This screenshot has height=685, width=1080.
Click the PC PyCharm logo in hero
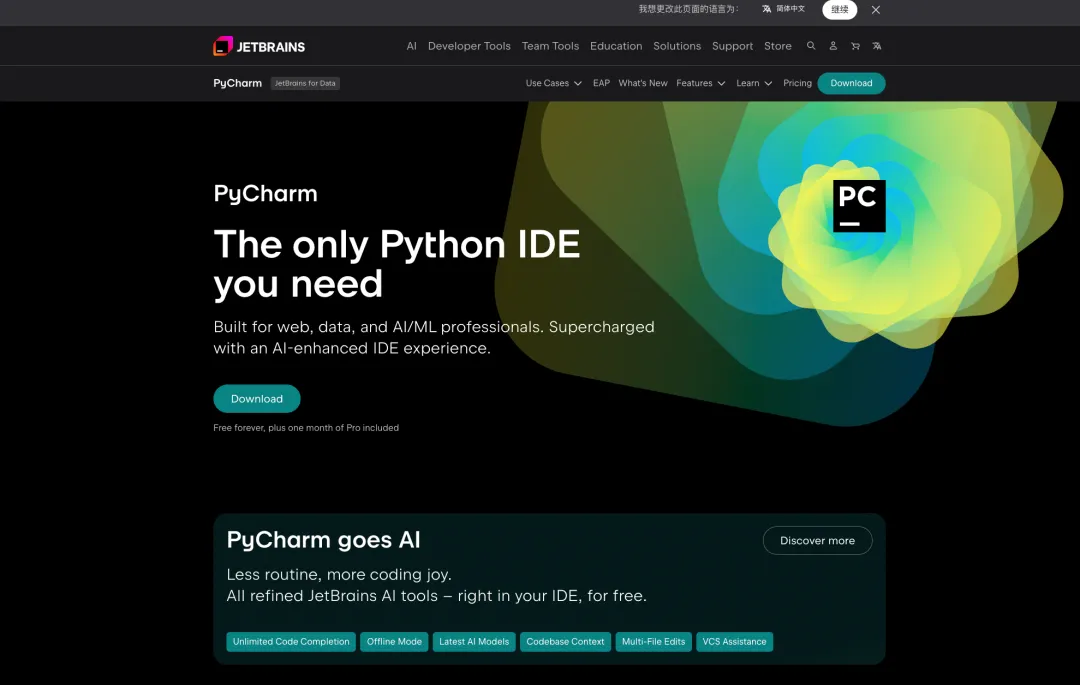[859, 206]
